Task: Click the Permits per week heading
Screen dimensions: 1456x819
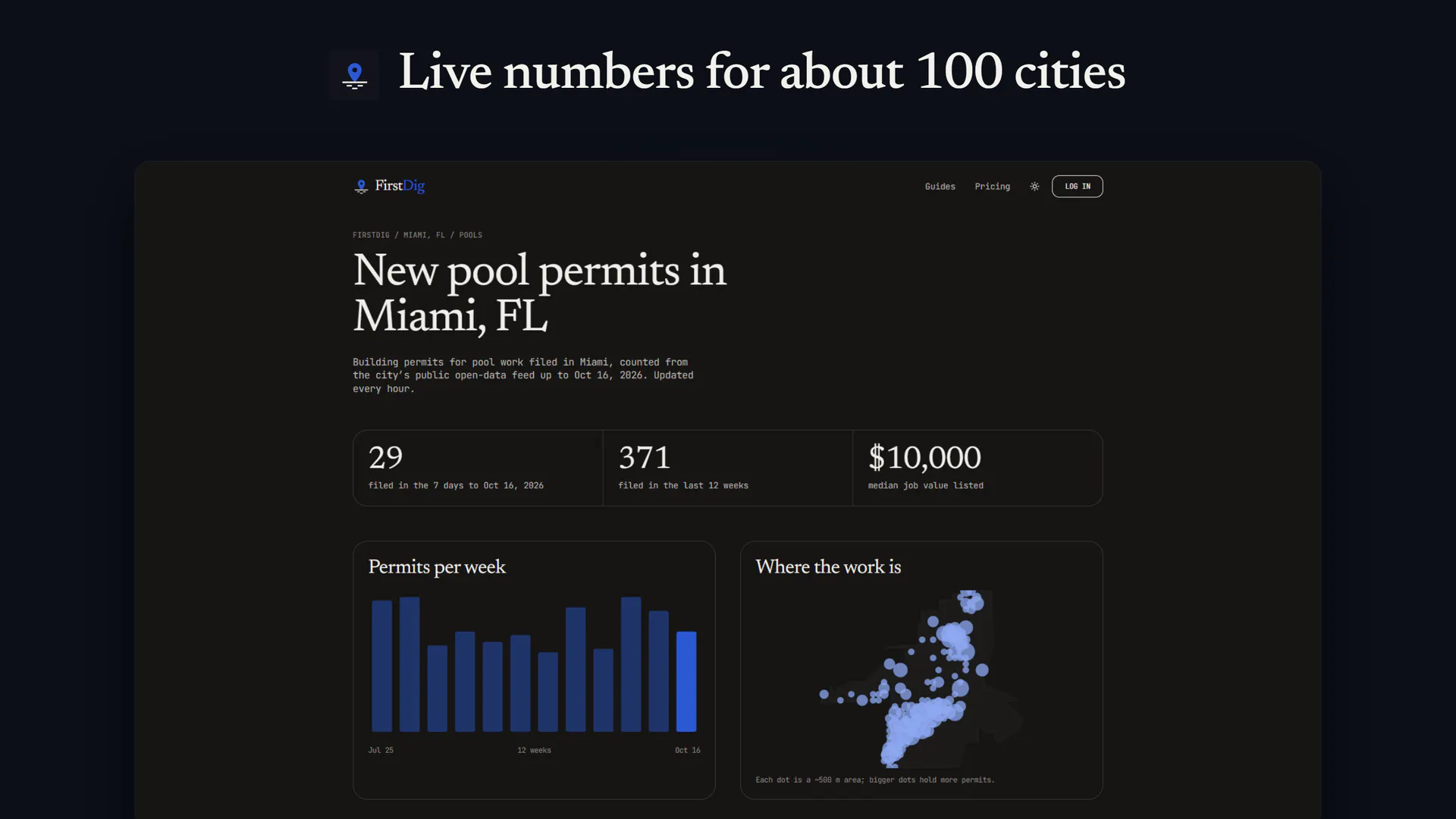Action: click(x=437, y=567)
